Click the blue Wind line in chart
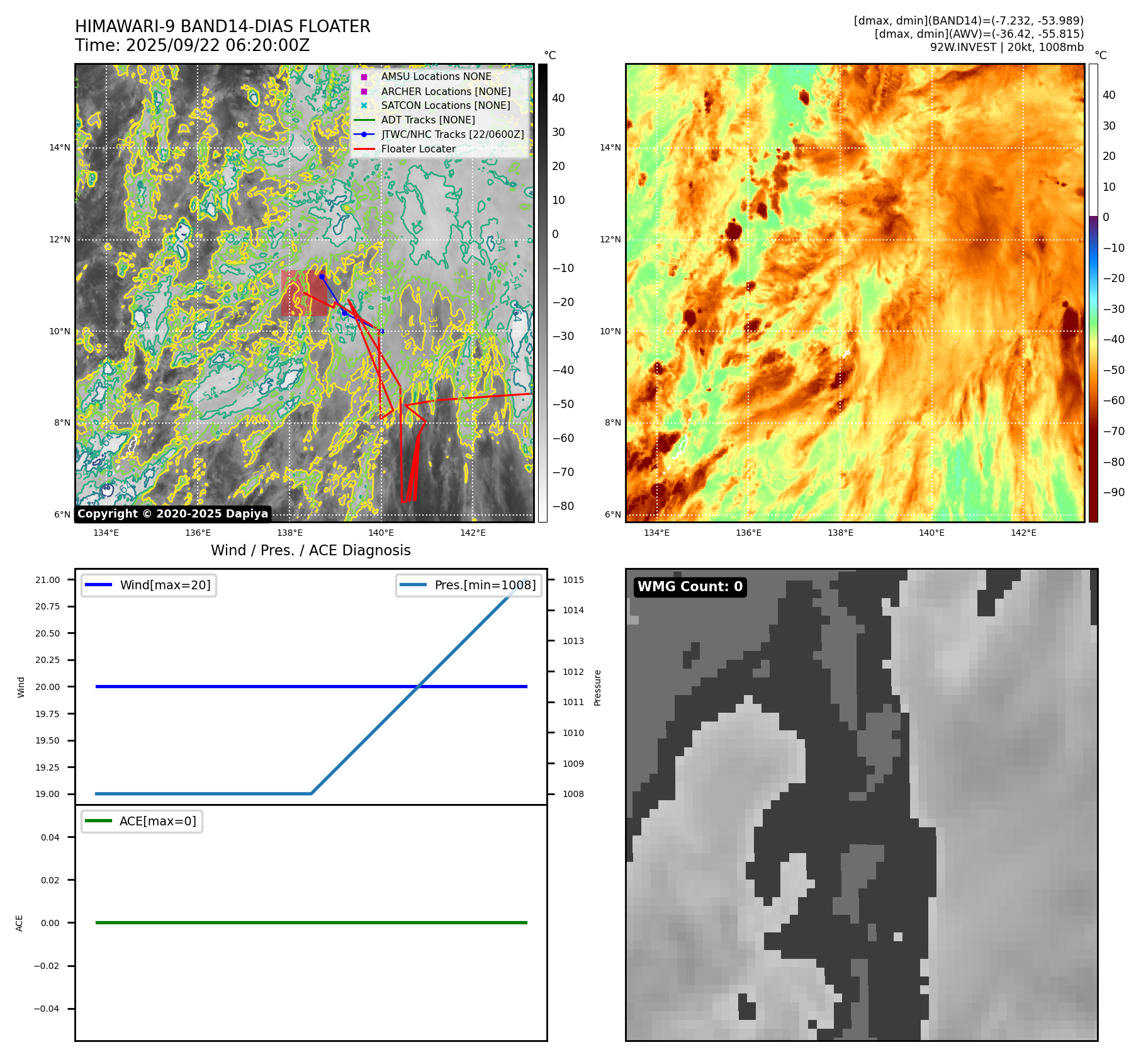The height and width of the screenshot is (1064, 1141). click(311, 686)
